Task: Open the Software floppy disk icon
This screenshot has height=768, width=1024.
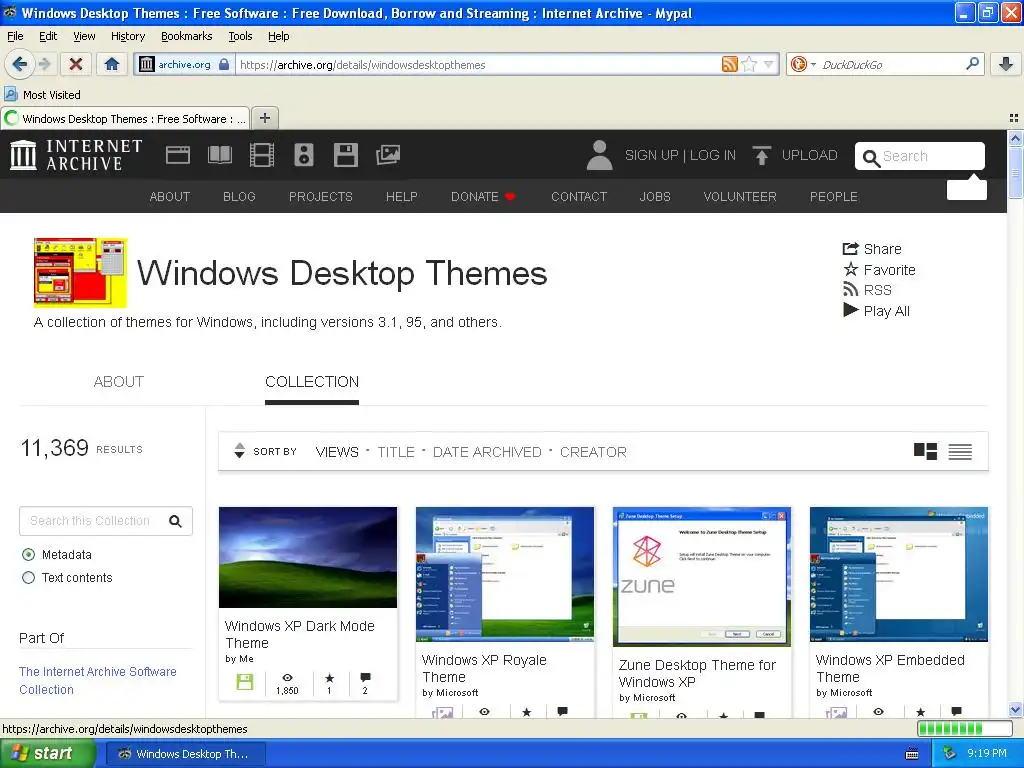Action: [345, 155]
